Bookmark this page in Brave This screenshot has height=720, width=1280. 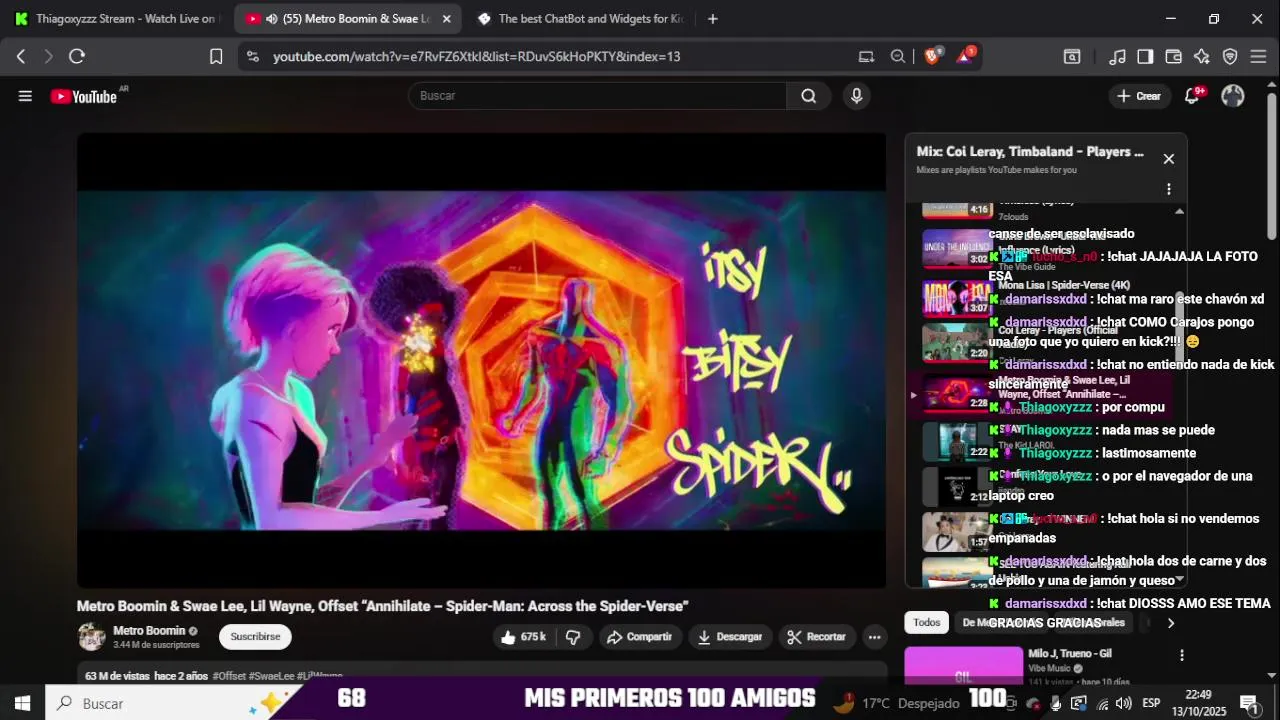216,57
